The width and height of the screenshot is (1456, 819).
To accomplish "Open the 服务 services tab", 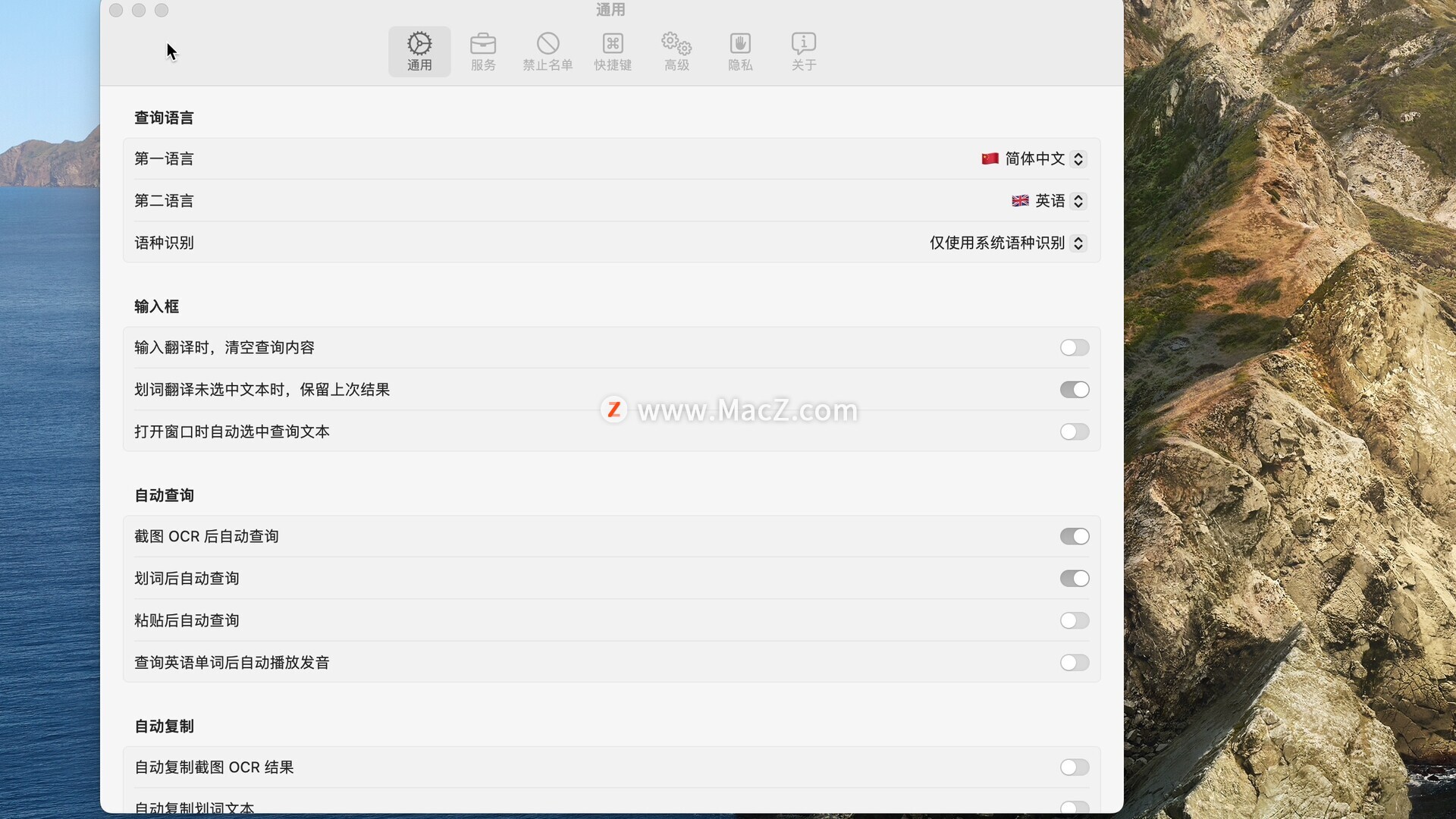I will pyautogui.click(x=483, y=52).
